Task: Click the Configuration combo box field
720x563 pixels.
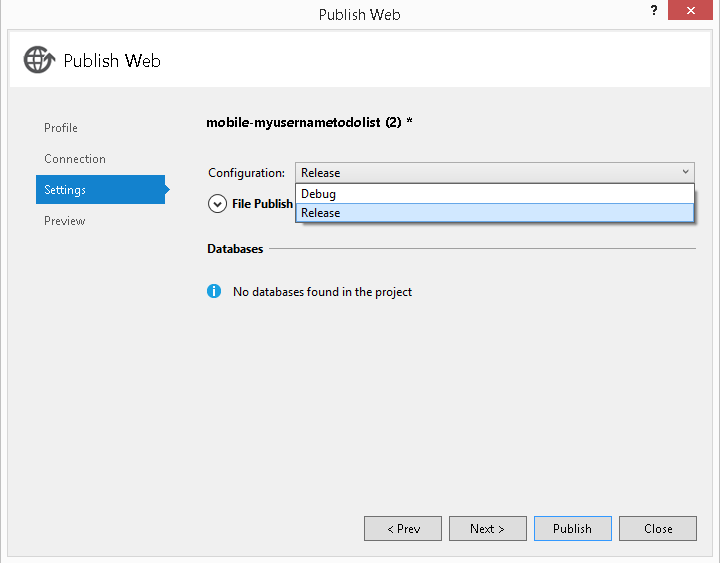Action: 495,173
